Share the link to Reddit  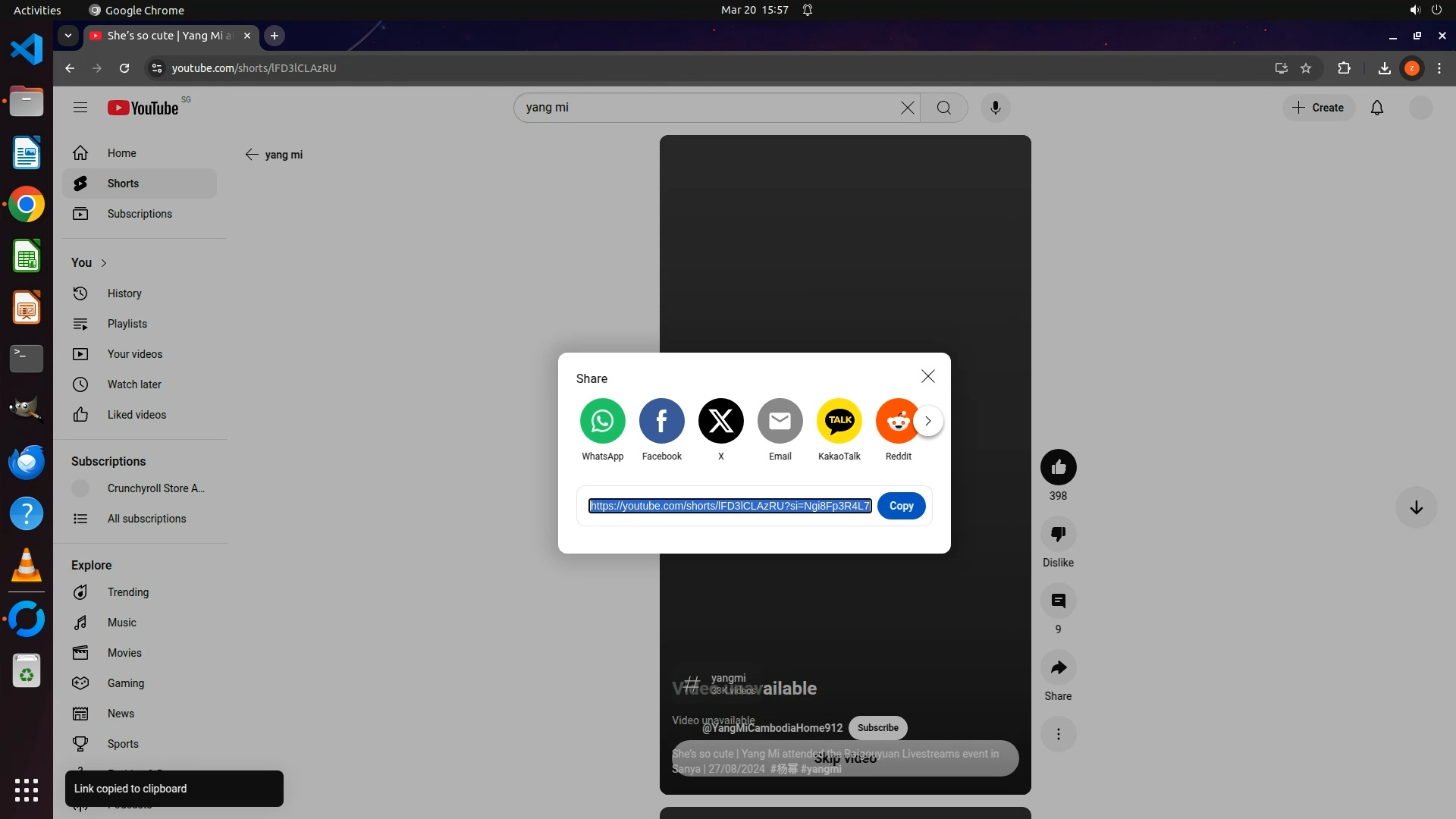click(896, 421)
